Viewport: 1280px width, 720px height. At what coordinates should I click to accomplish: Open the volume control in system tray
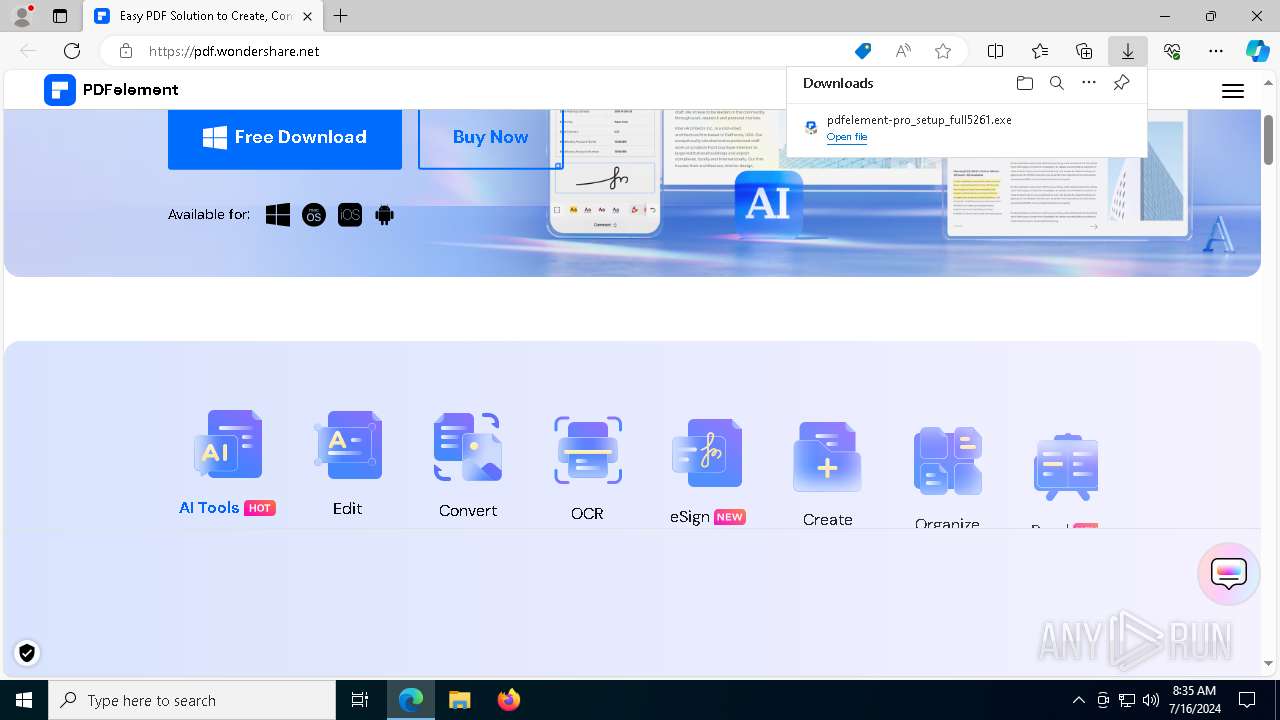pos(1151,700)
